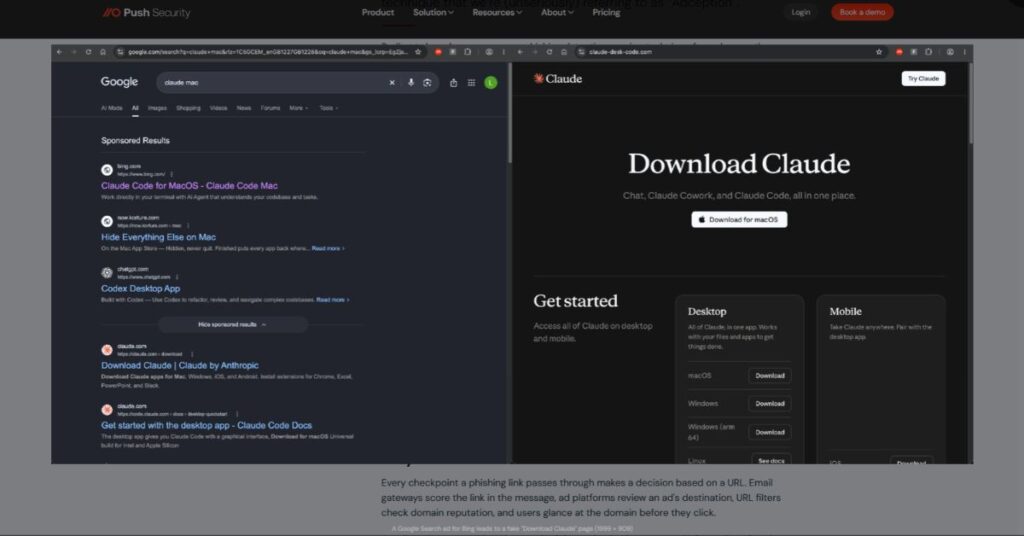Viewport: 1024px width, 536px height.
Task: Click the google.com address bar in the left window
Action: tap(269, 52)
